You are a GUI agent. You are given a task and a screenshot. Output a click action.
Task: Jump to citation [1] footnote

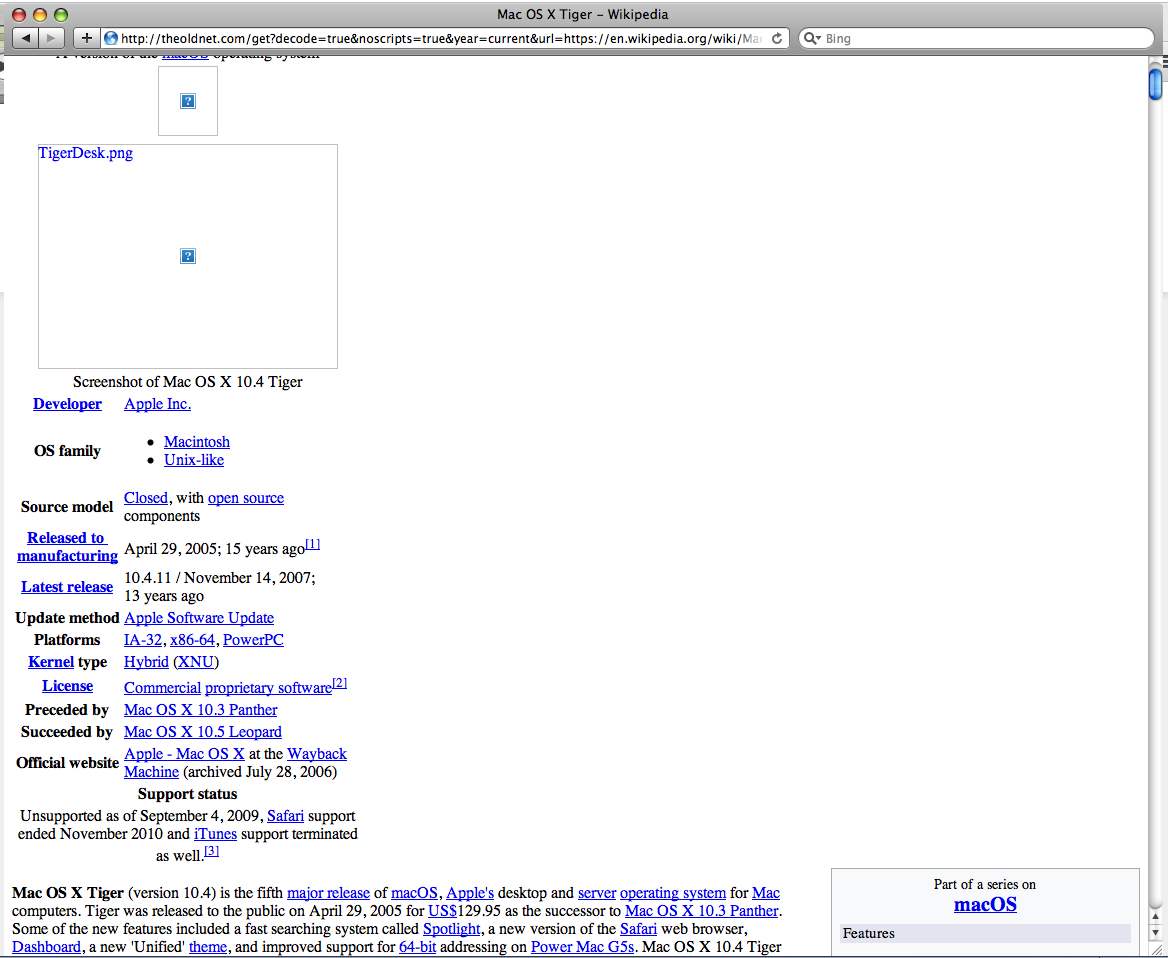click(313, 545)
